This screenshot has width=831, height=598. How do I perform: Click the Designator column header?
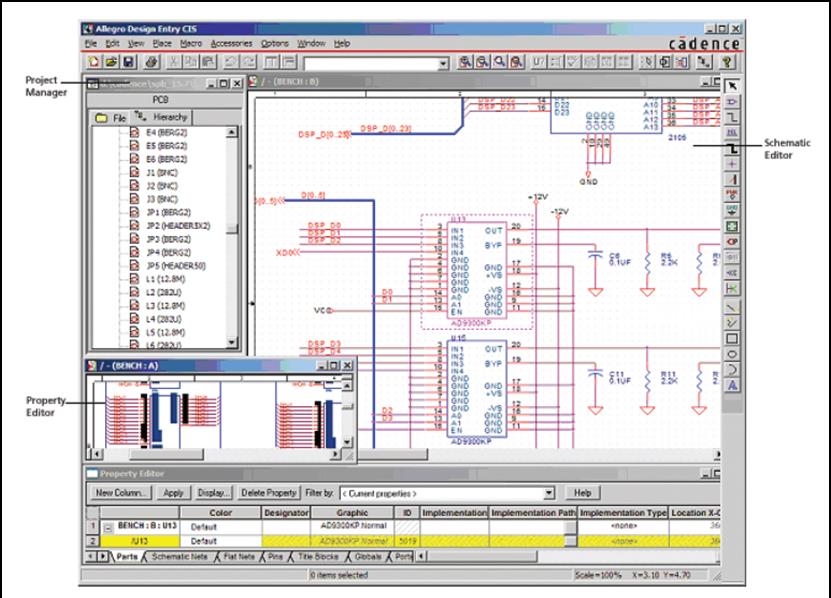(286, 513)
